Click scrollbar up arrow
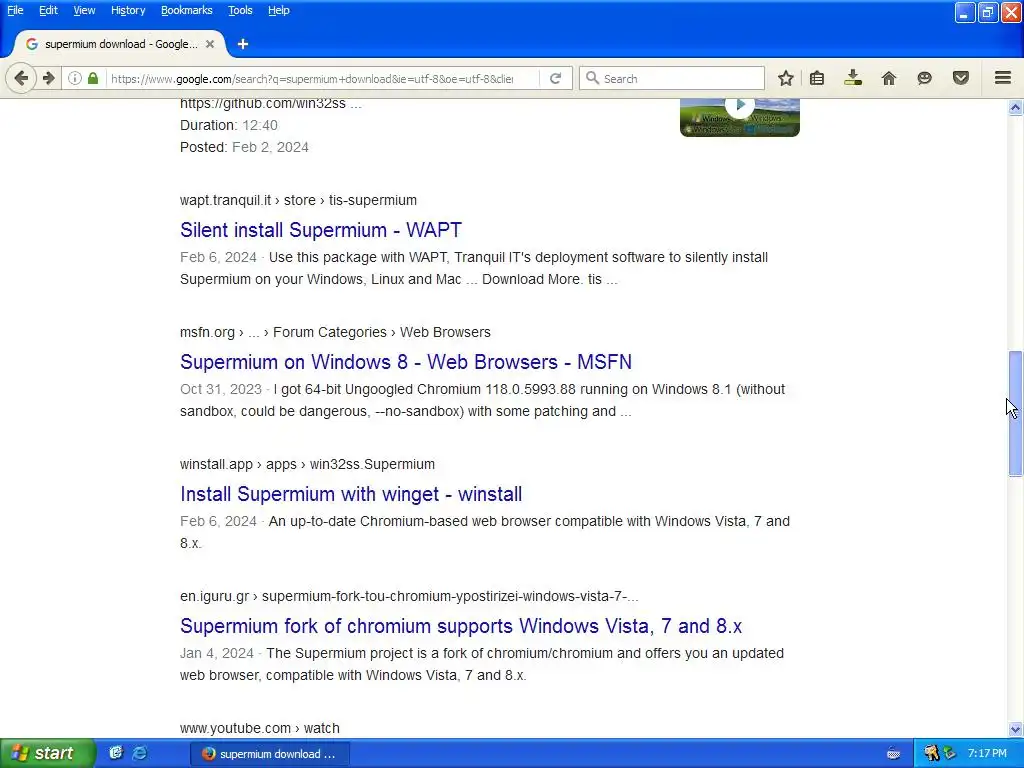The height and width of the screenshot is (768, 1024). (x=1015, y=107)
